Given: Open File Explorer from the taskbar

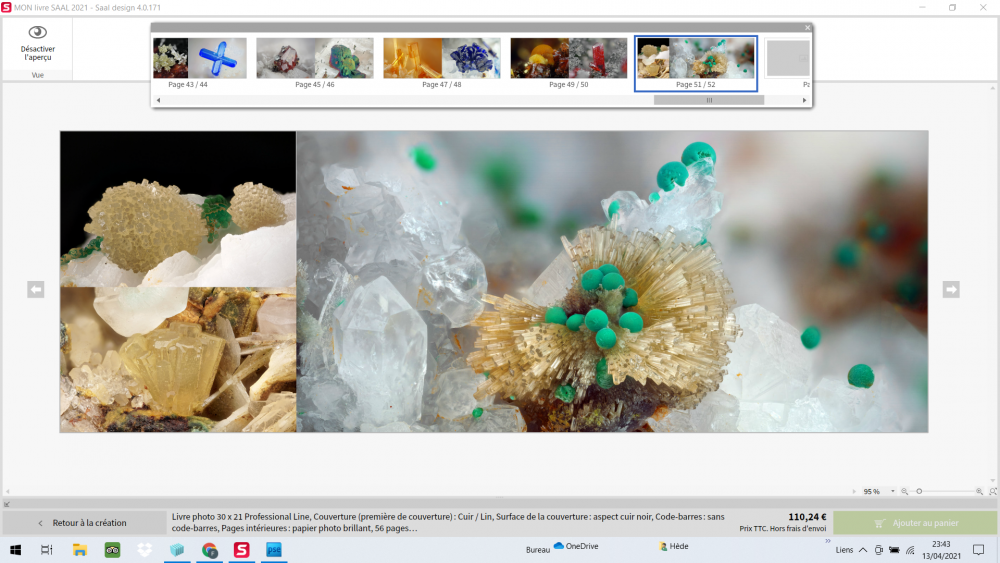Looking at the screenshot, I should [80, 550].
